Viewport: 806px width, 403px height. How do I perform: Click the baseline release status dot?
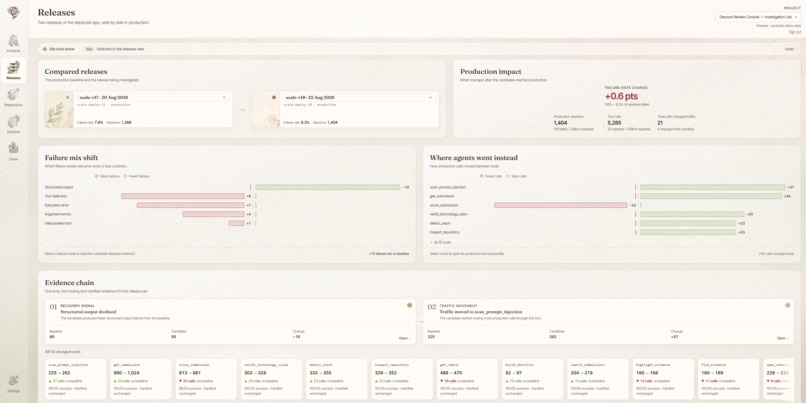(67, 97)
